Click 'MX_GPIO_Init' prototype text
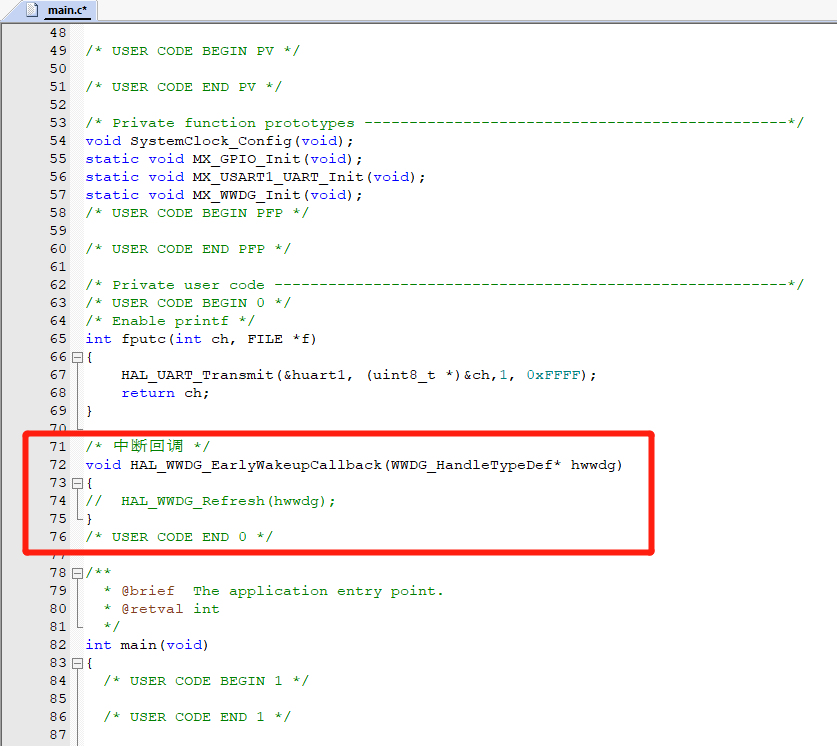This screenshot has width=837, height=746. pos(246,159)
